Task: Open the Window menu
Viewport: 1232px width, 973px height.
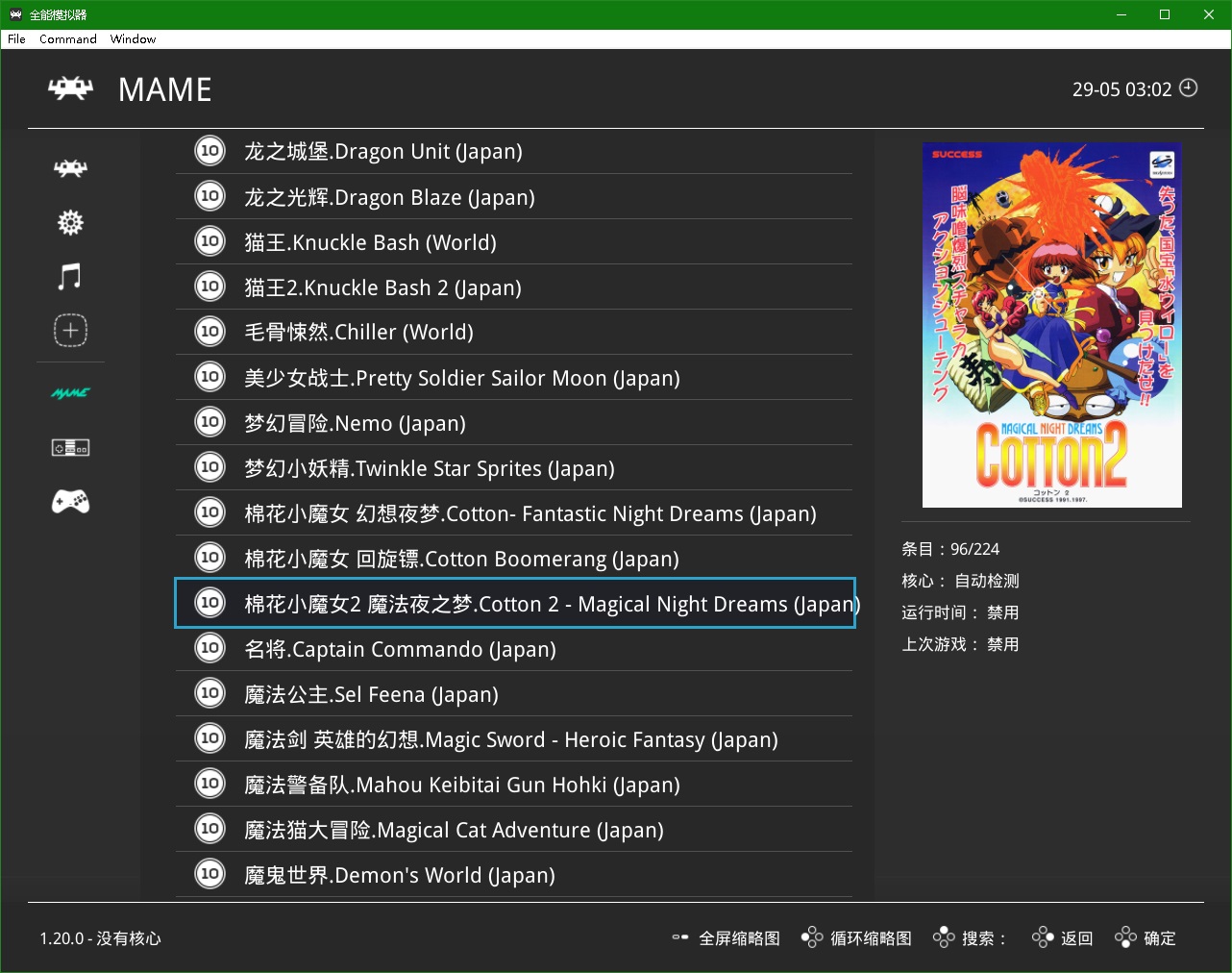Action: (x=133, y=39)
